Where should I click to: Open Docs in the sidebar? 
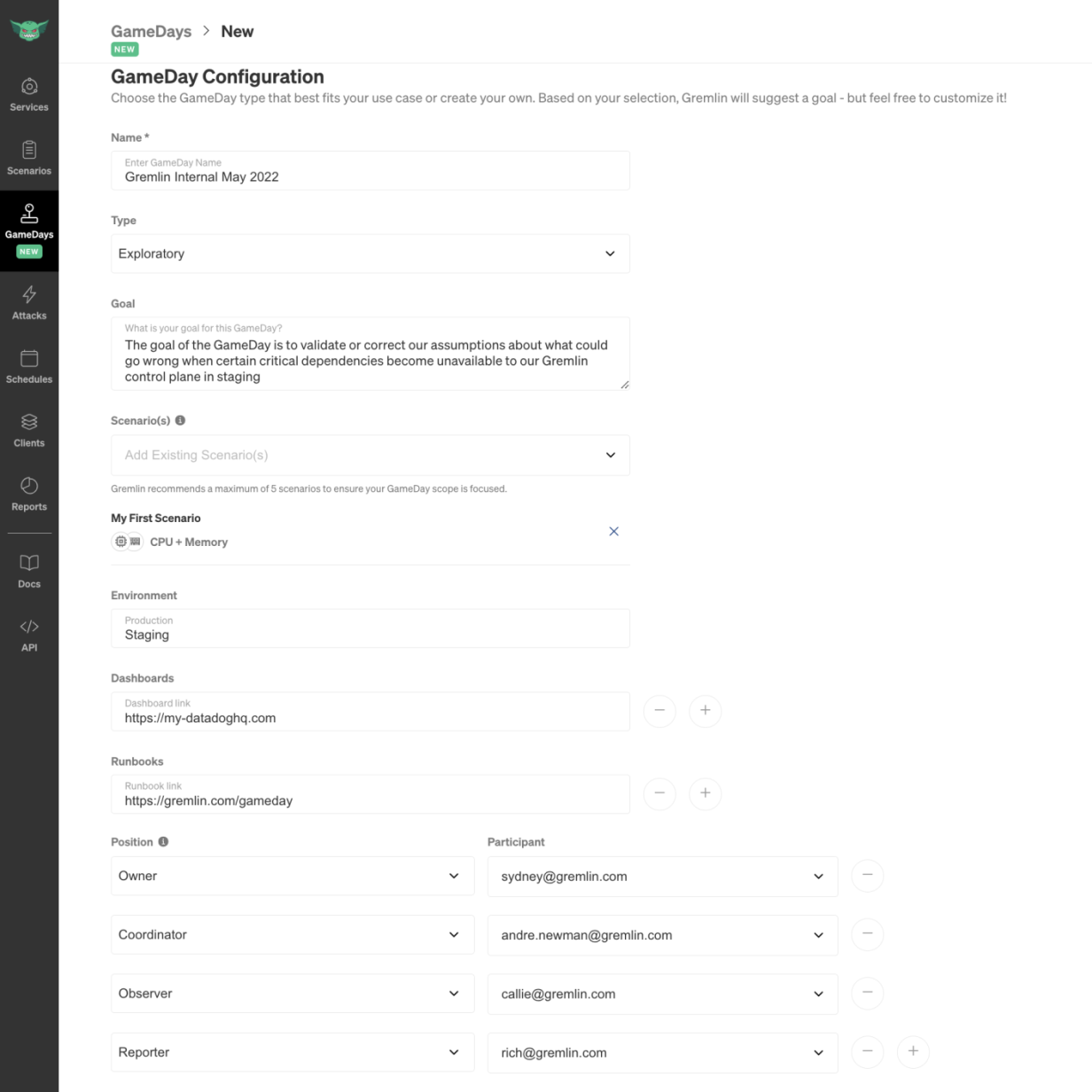[x=29, y=572]
